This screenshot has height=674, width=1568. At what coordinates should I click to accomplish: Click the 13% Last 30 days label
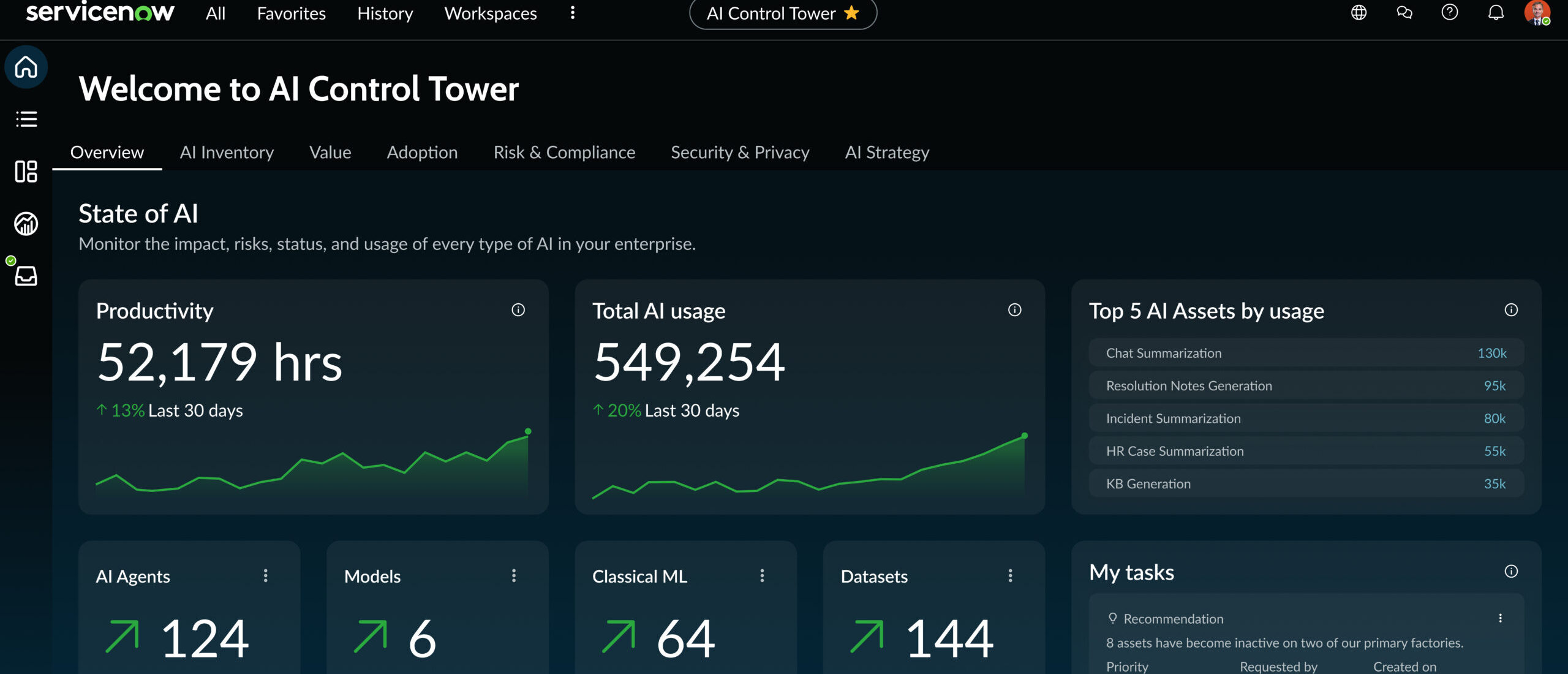170,411
